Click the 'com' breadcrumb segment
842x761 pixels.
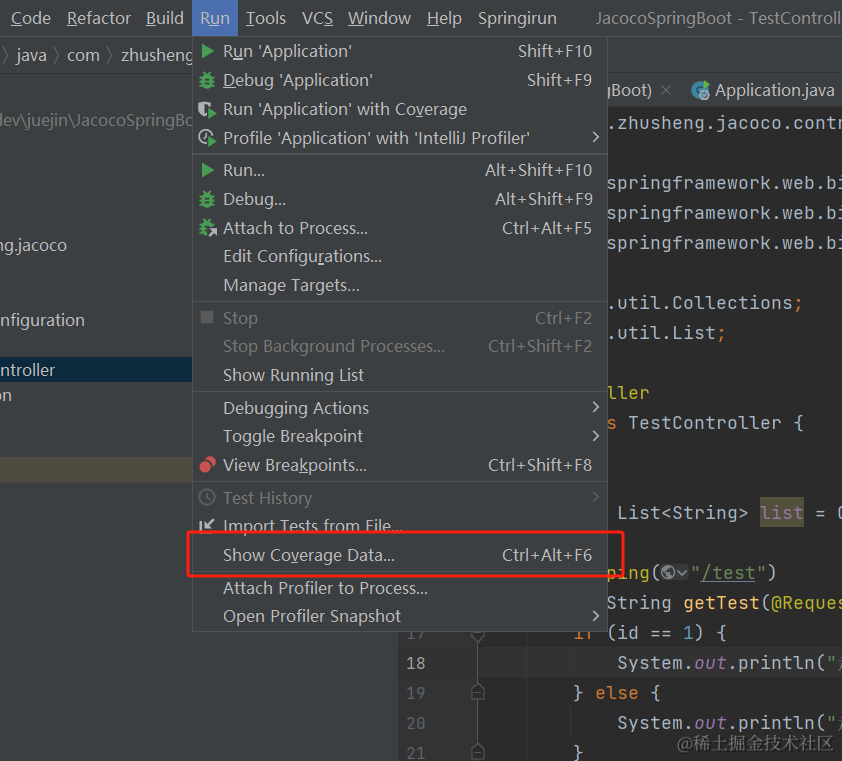coord(83,55)
